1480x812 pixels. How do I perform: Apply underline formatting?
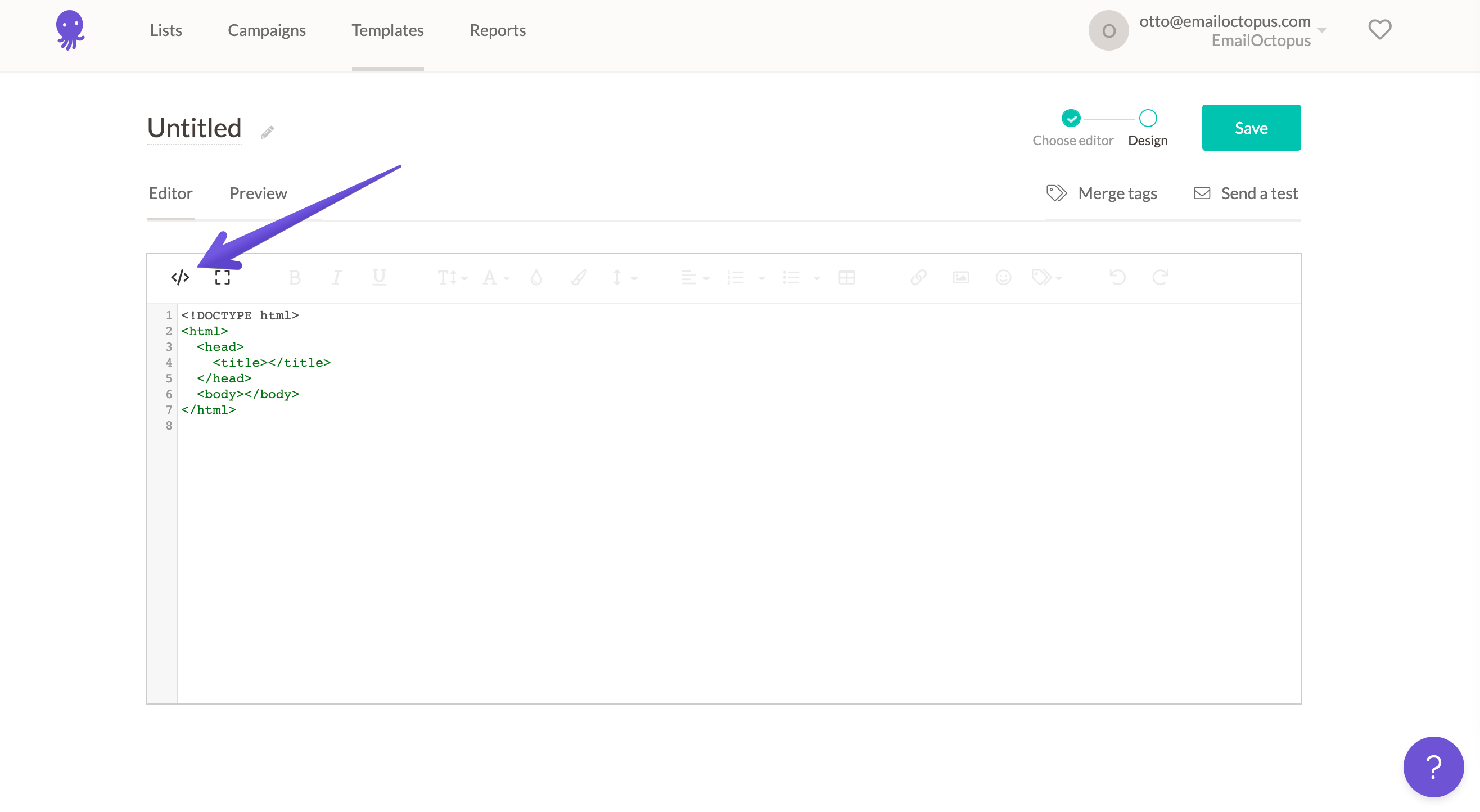(x=379, y=278)
